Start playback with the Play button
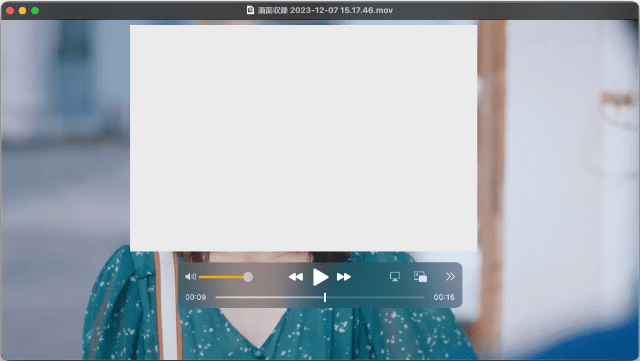Image resolution: width=640 pixels, height=361 pixels. tap(321, 277)
